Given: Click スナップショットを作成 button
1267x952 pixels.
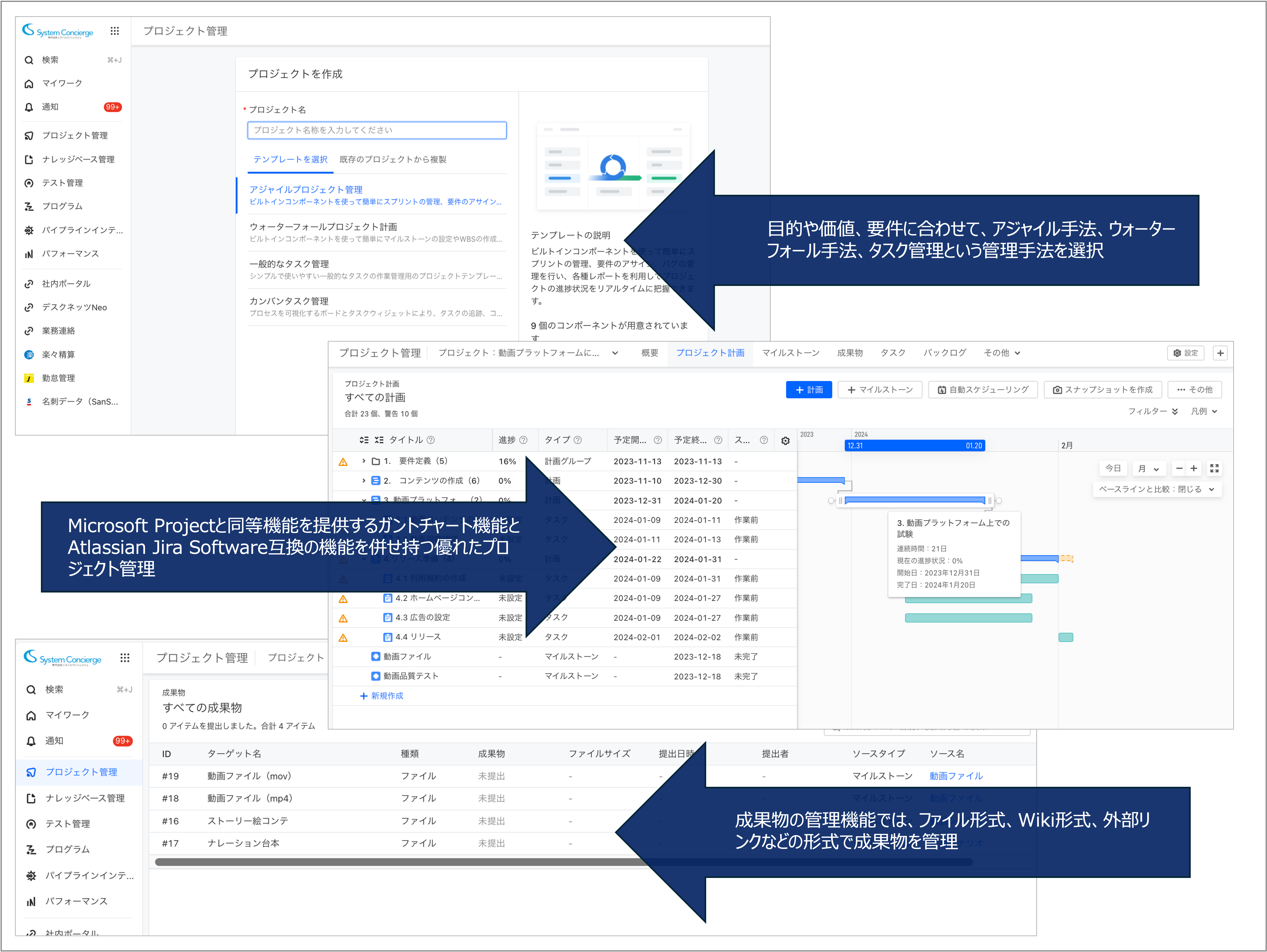Looking at the screenshot, I should [x=1103, y=390].
